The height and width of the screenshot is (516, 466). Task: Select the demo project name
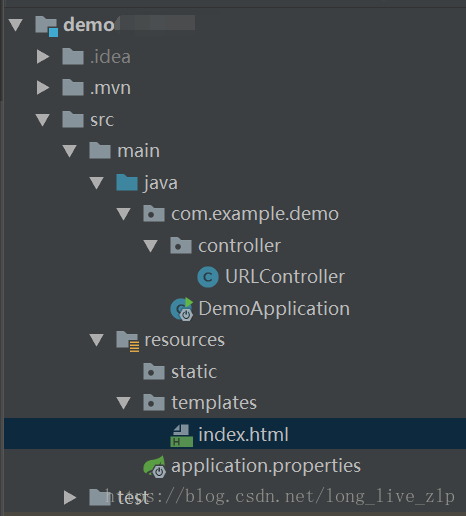point(89,25)
